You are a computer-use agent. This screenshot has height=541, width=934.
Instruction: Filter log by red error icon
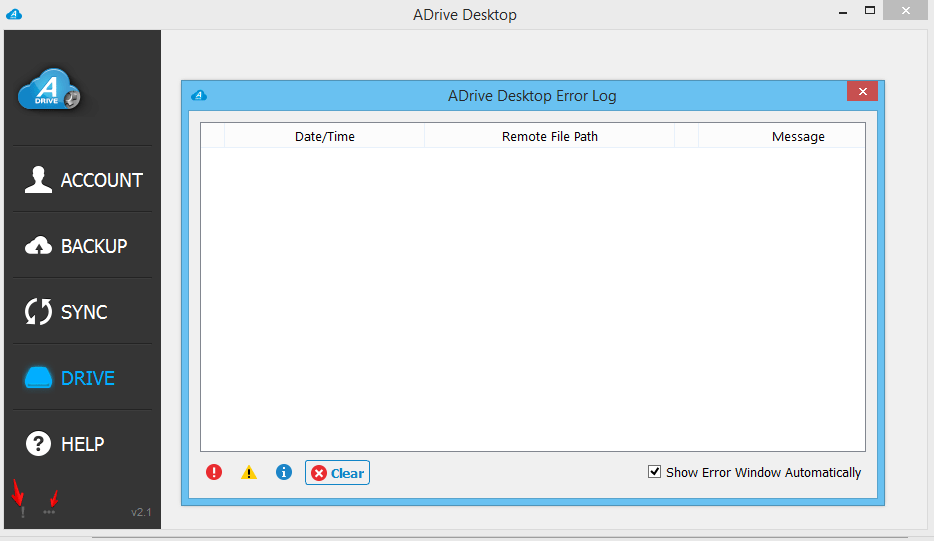(214, 472)
